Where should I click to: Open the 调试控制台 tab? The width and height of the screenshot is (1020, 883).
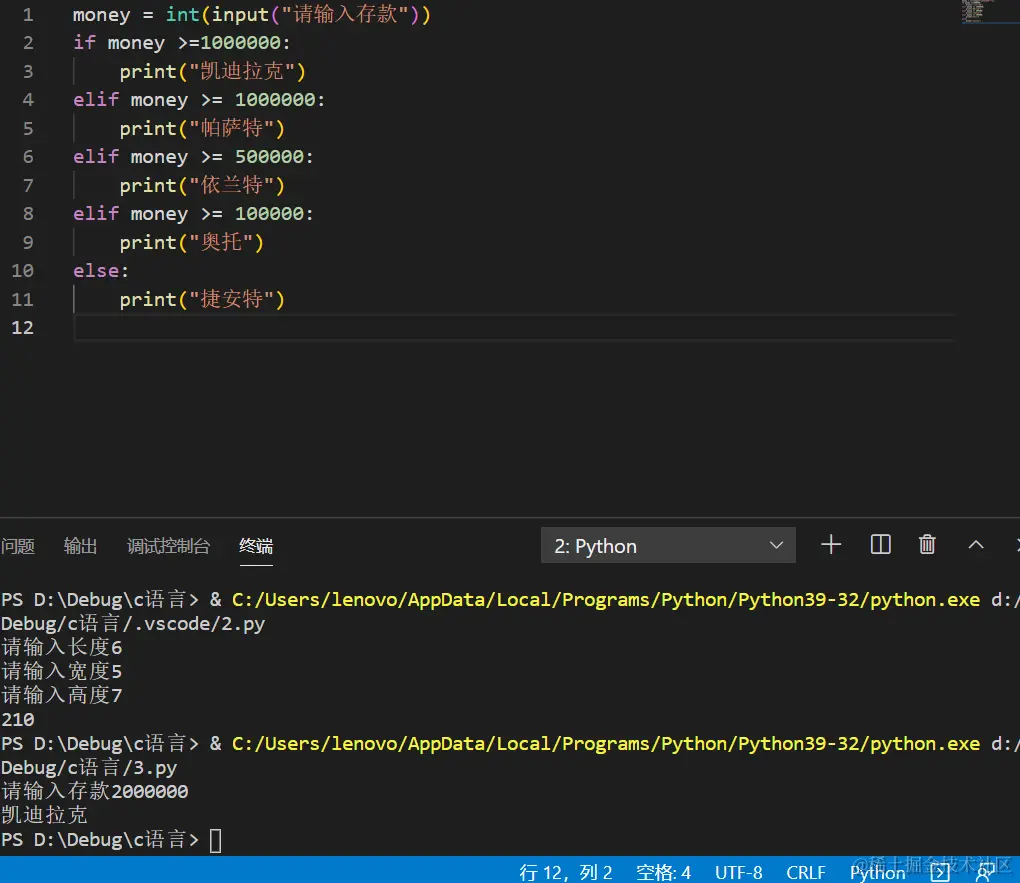tap(168, 546)
